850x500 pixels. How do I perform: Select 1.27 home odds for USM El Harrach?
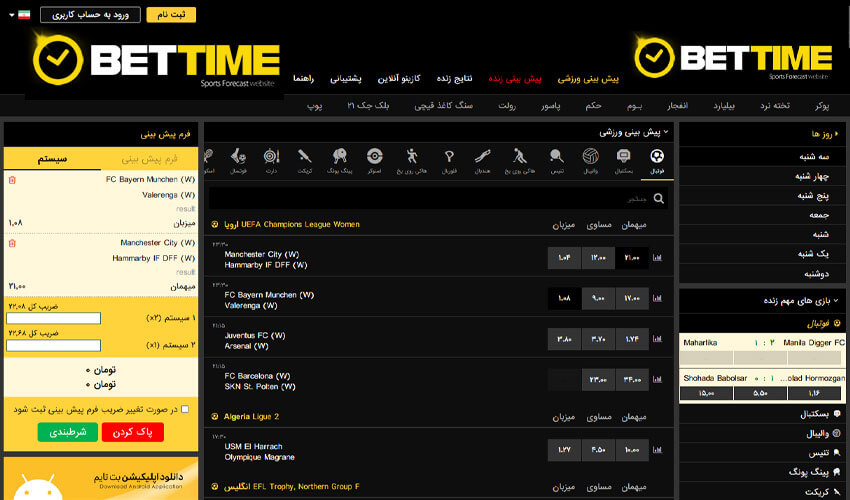click(564, 450)
